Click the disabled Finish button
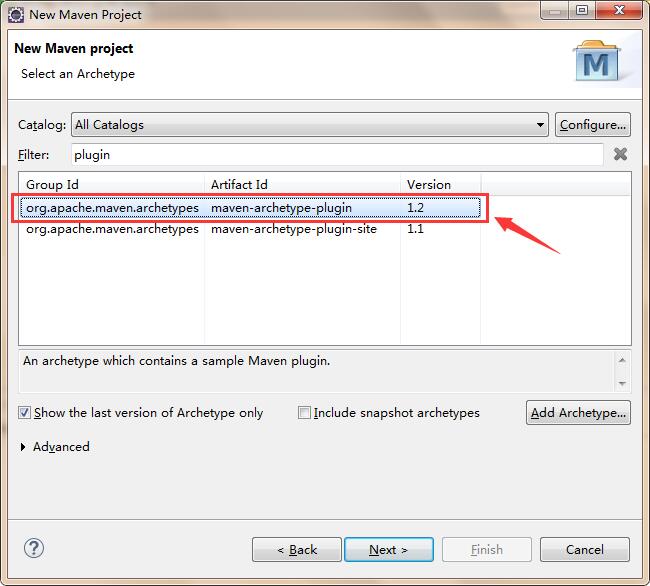Image resolution: width=650 pixels, height=586 pixels. click(x=487, y=550)
